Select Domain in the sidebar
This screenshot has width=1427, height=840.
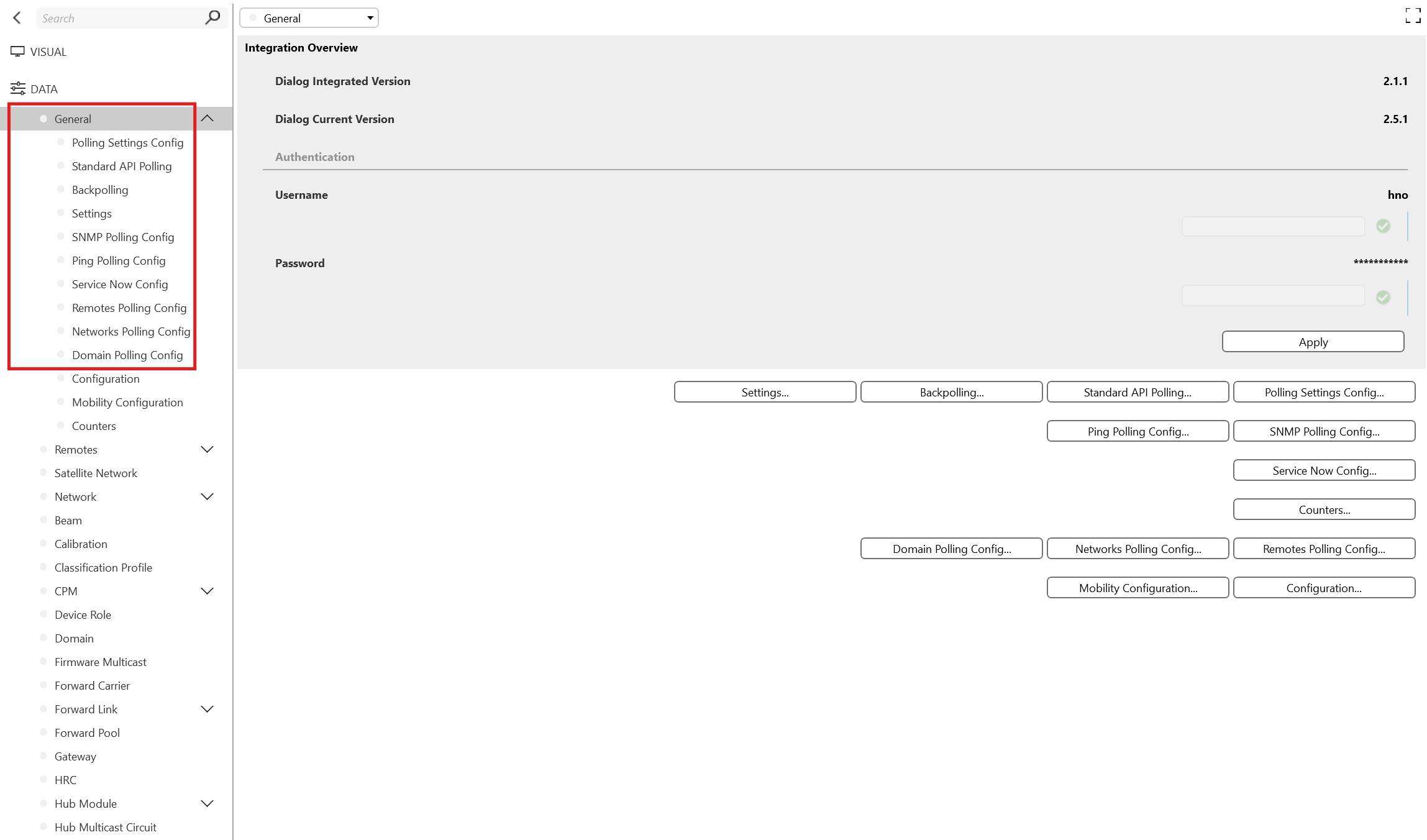tap(74, 638)
